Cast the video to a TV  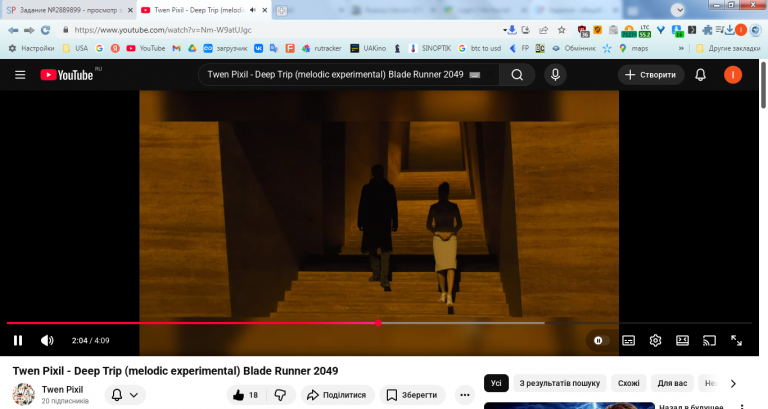[709, 340]
